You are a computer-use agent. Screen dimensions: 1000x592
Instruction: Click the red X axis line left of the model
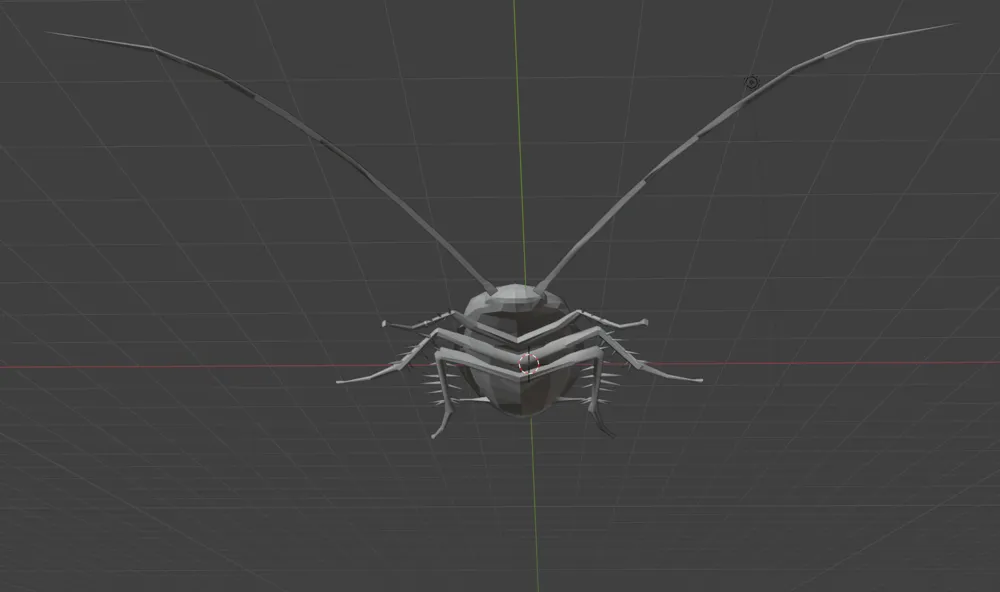(166, 366)
